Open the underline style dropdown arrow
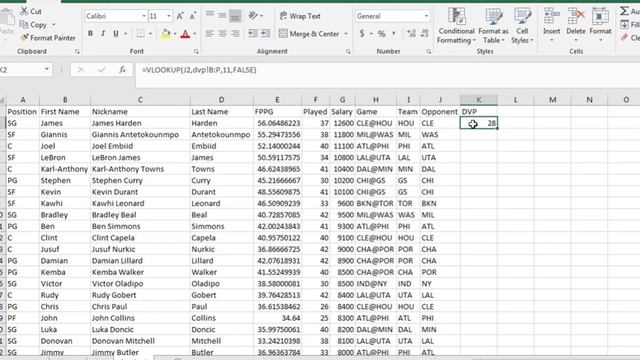The width and height of the screenshot is (640, 360). (126, 33)
